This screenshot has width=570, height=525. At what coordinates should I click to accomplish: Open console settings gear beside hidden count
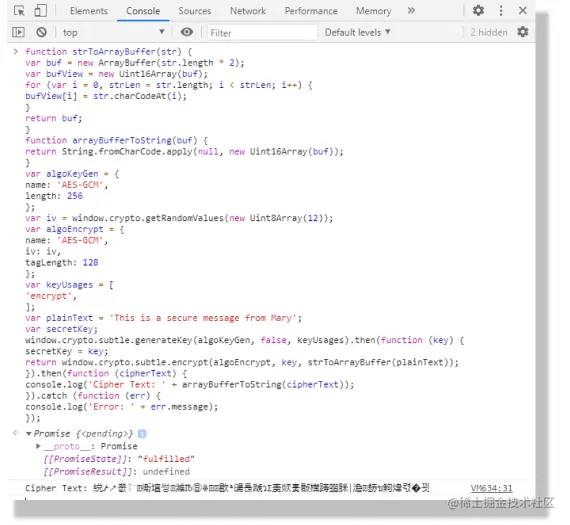tap(523, 32)
